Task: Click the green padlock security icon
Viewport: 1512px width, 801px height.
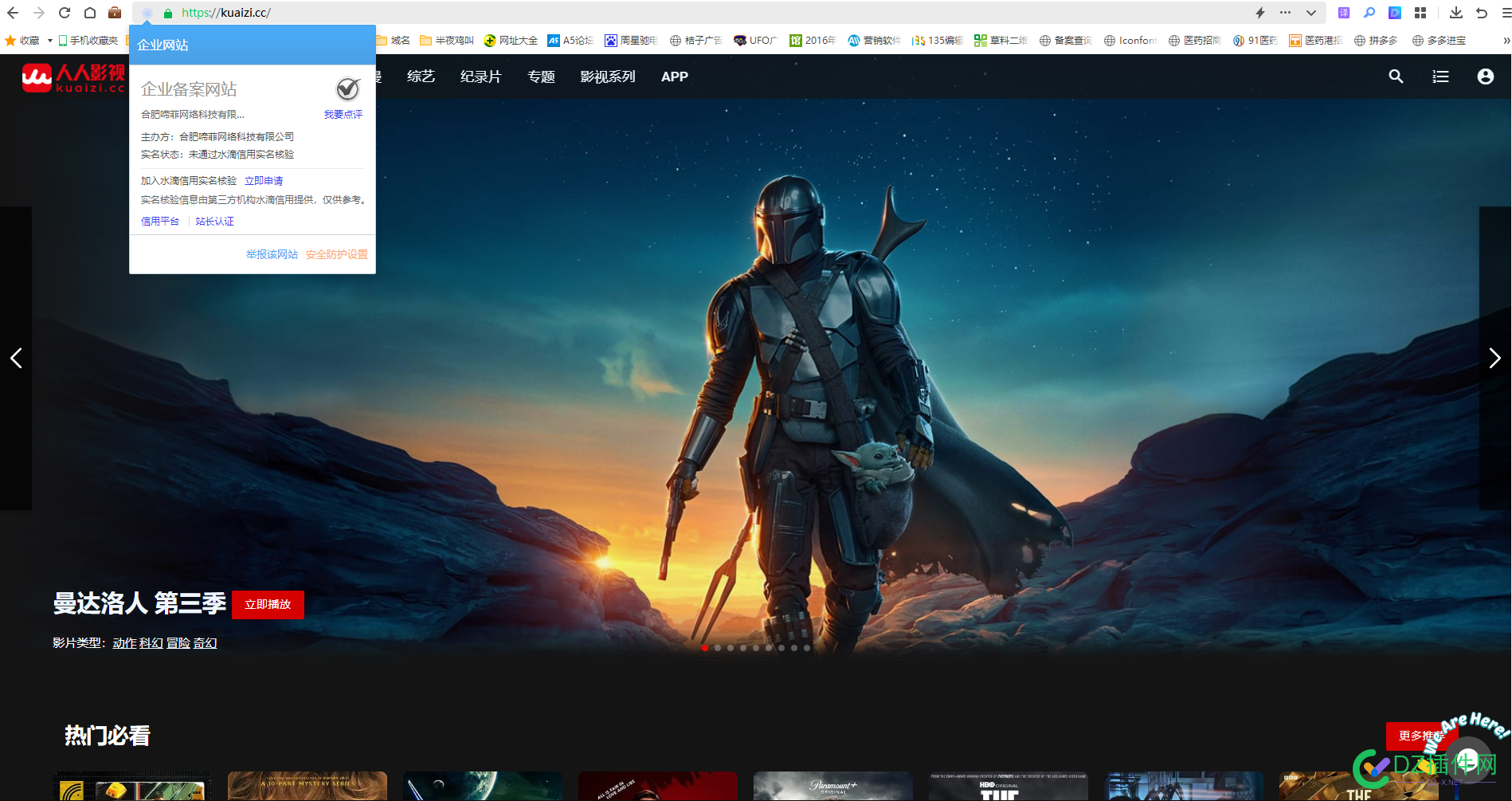Action: pyautogui.click(x=168, y=14)
